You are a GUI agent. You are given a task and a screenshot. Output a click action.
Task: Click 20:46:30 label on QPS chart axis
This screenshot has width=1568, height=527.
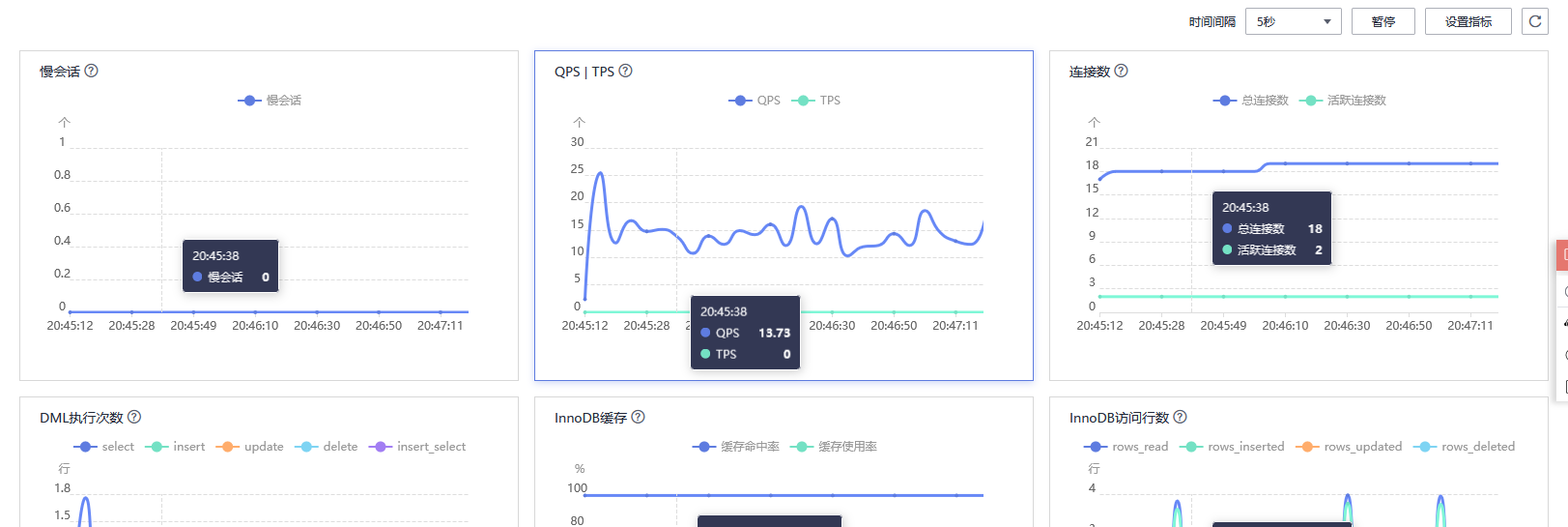(x=832, y=326)
